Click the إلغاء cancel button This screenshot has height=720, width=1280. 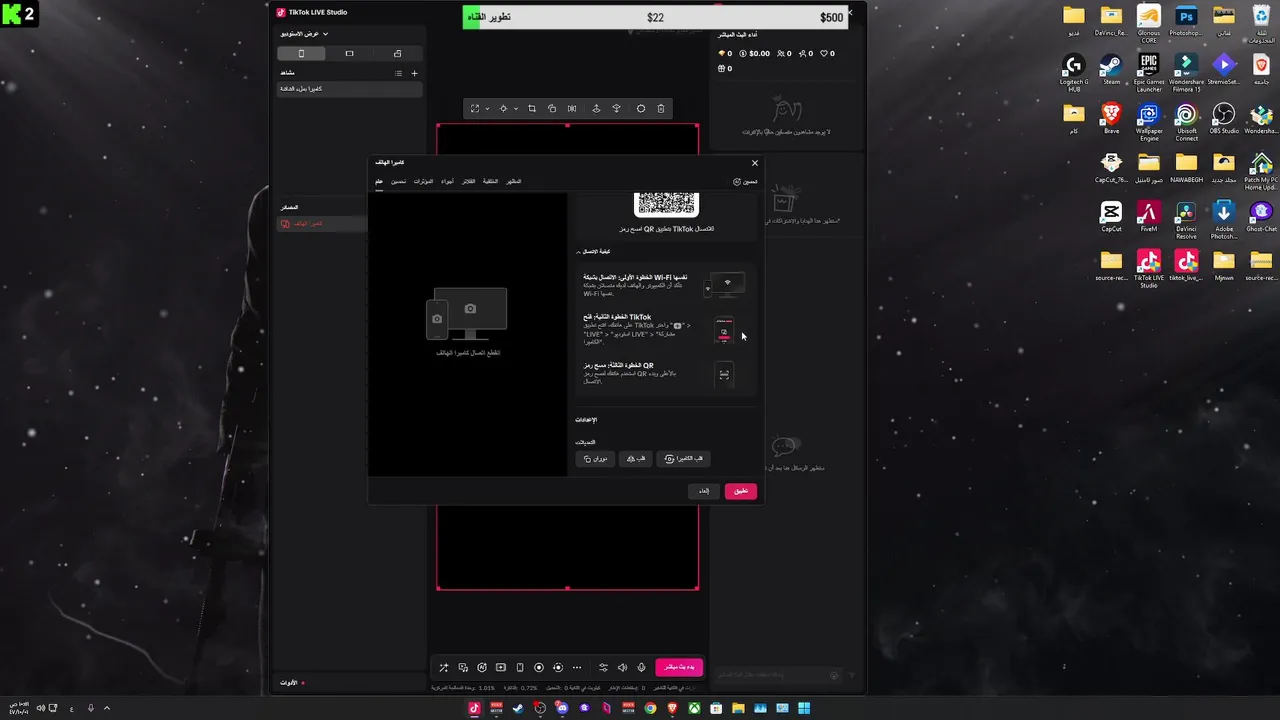[x=704, y=491]
